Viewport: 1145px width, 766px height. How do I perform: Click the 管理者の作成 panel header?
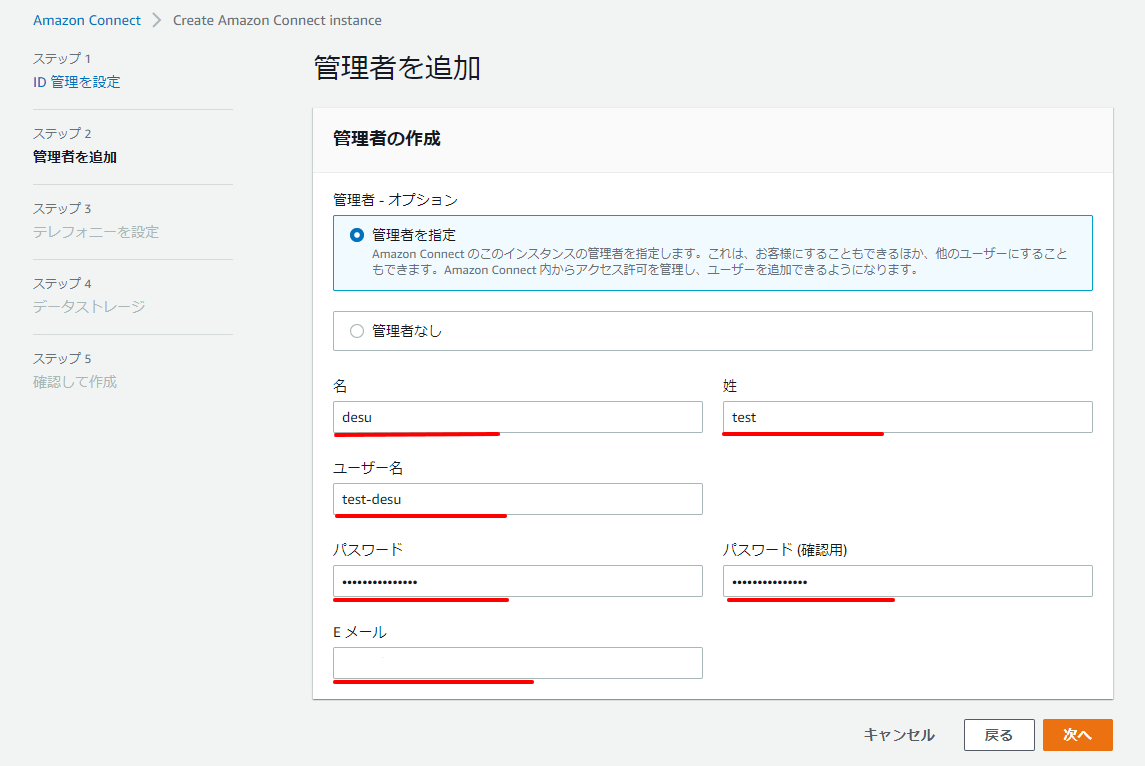click(387, 139)
